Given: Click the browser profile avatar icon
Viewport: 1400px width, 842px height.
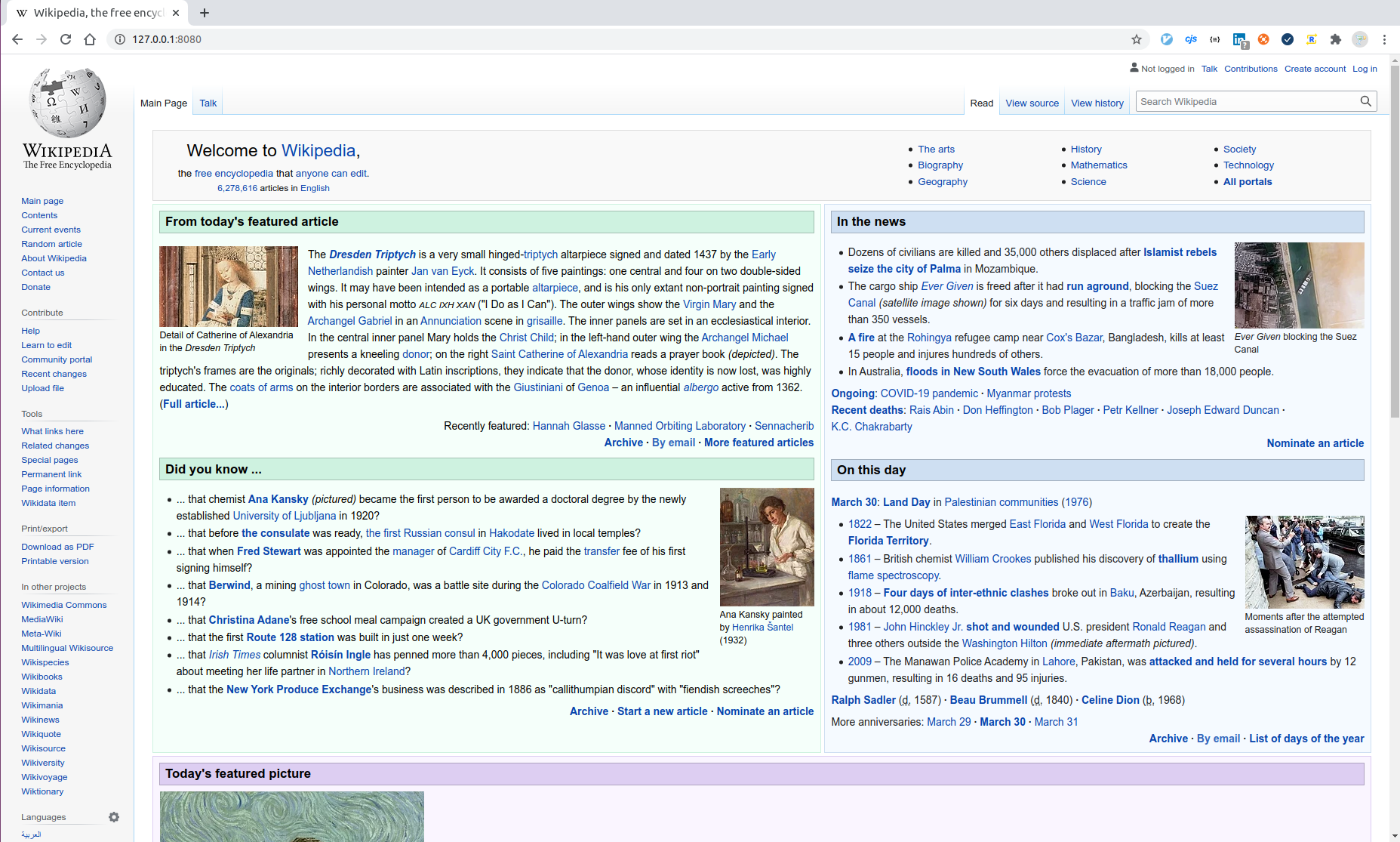Looking at the screenshot, I should point(1360,39).
